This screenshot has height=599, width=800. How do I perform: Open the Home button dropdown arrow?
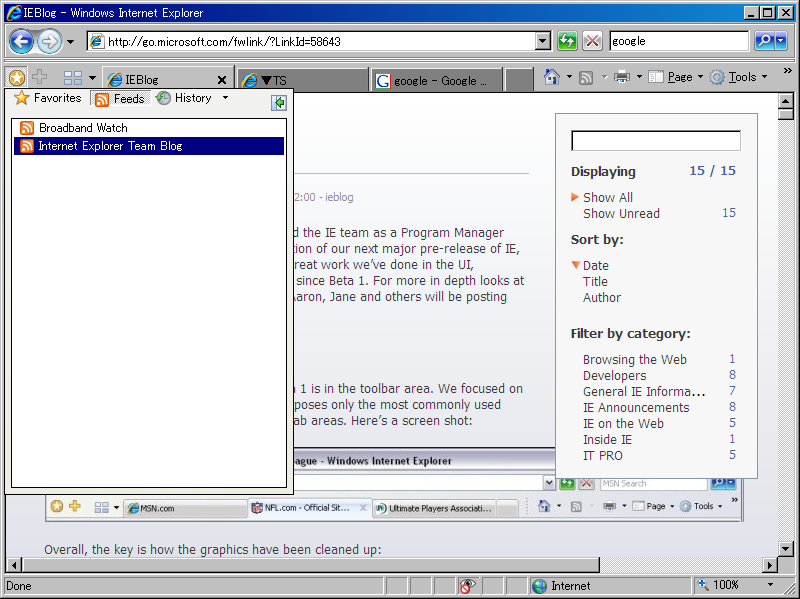coord(569,77)
